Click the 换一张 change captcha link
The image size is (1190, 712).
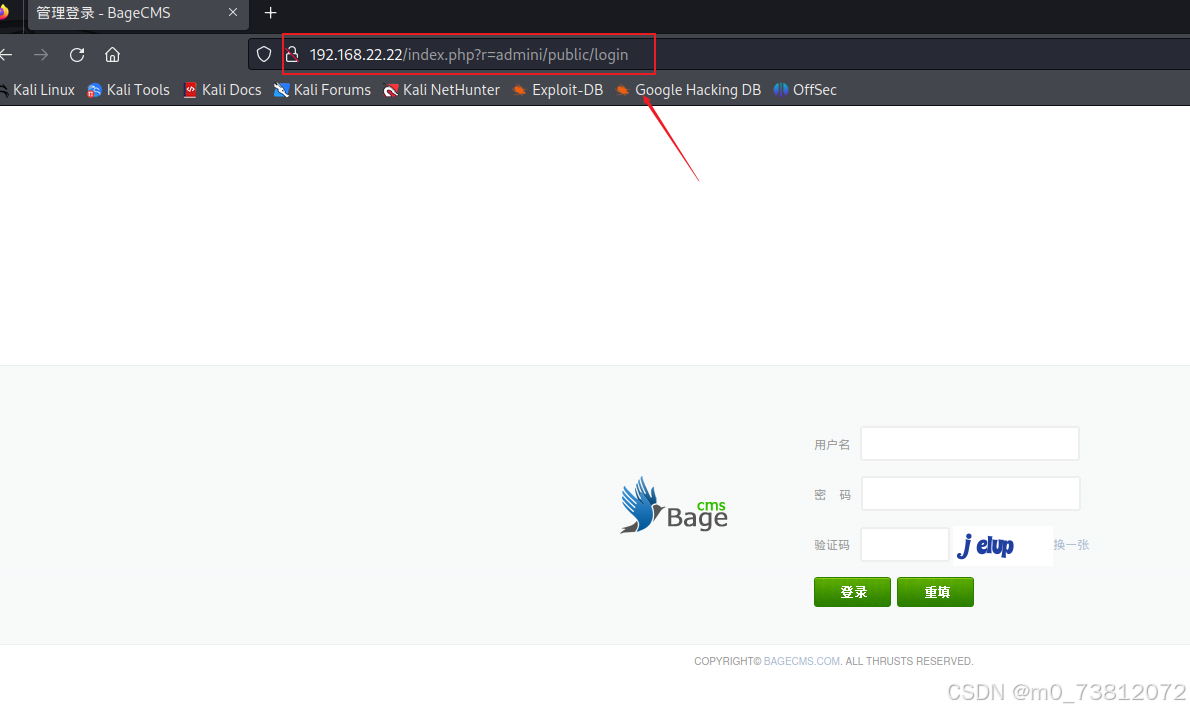point(1071,544)
